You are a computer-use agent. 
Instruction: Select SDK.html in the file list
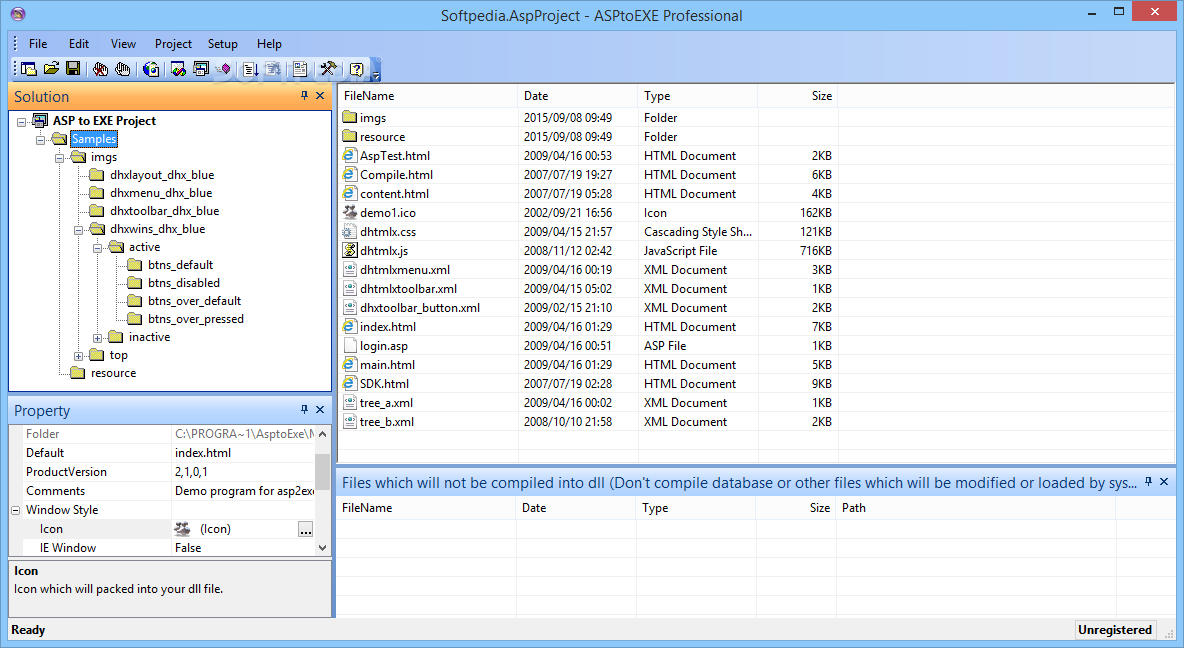pyautogui.click(x=384, y=384)
